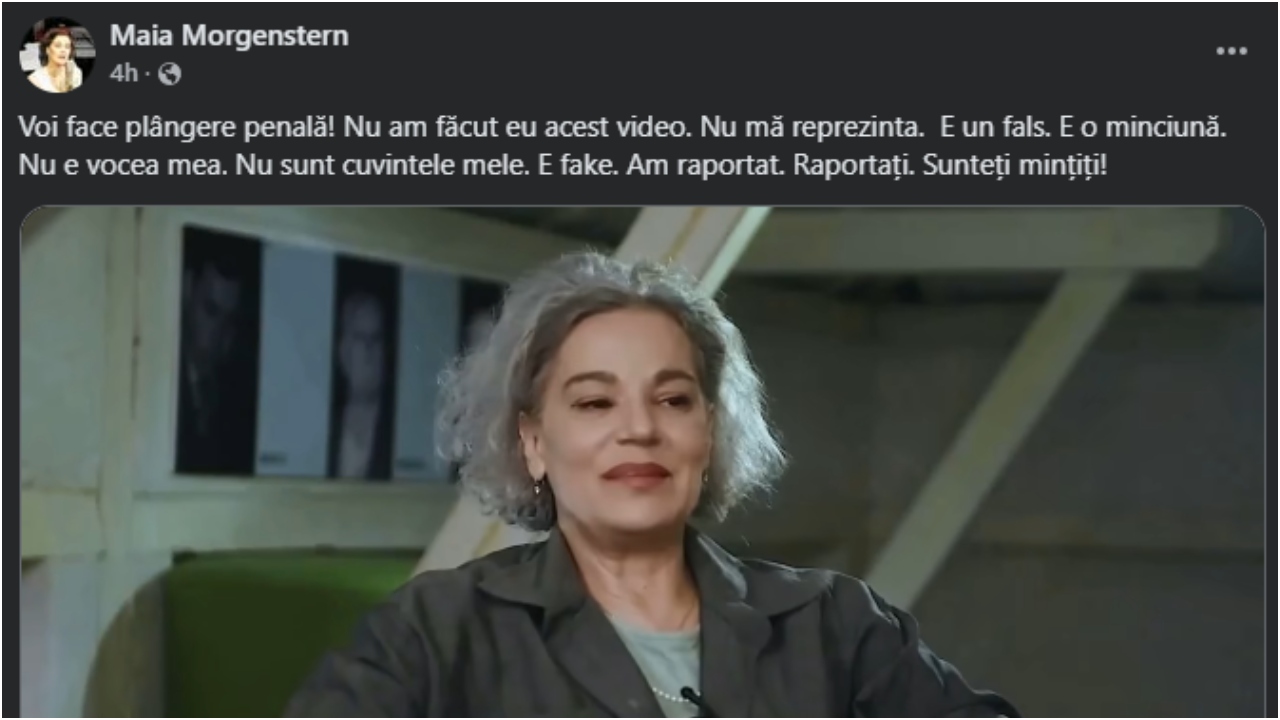Click the closing text "Sunteți mințiți!"

1015,165
